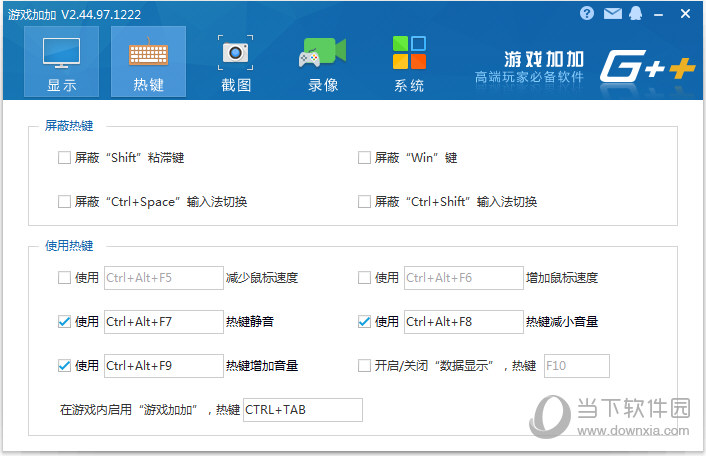Open the mail envelope icon
This screenshot has width=706, height=456.
pos(612,14)
